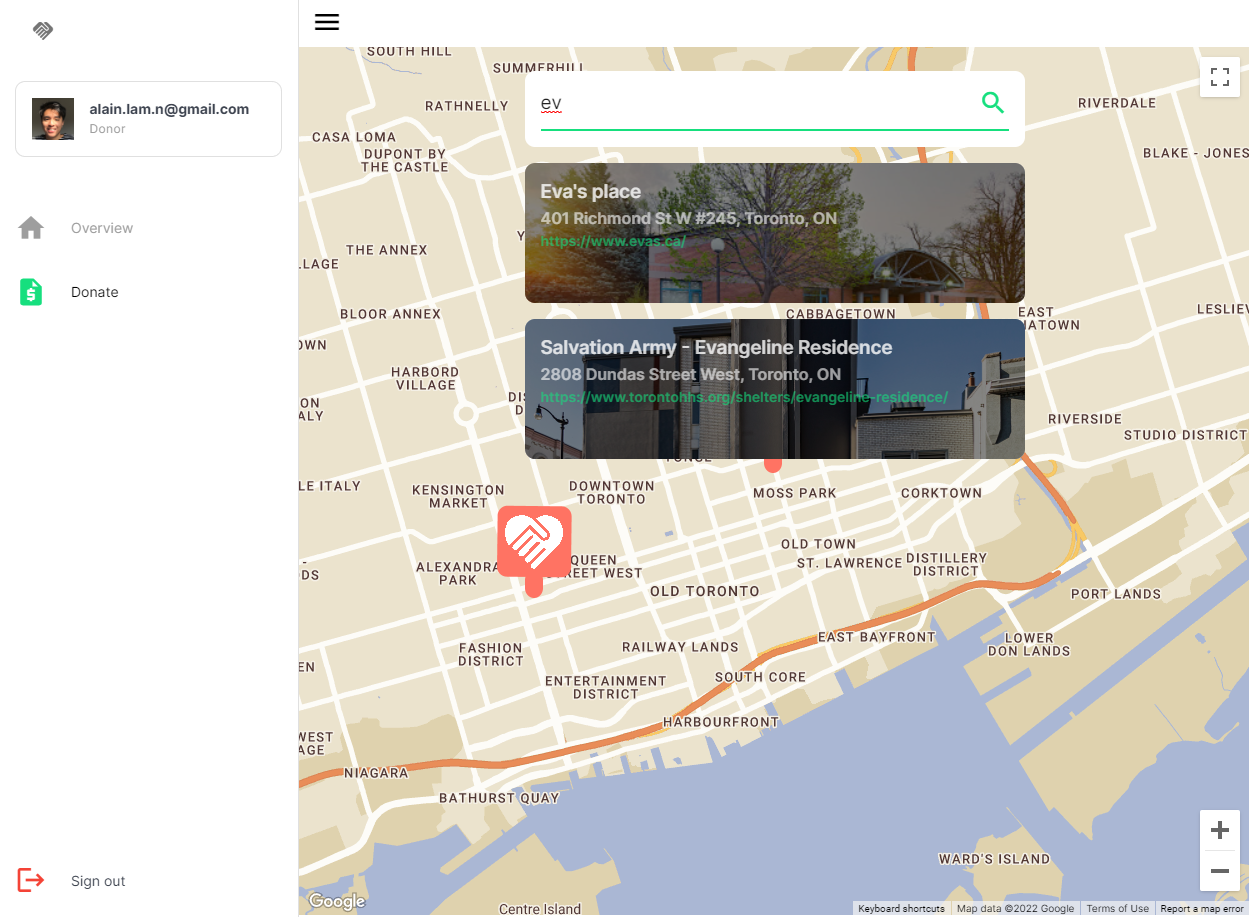Click the 'BLOOR ANNEX' map label
This screenshot has width=1249, height=917.
[x=390, y=314]
